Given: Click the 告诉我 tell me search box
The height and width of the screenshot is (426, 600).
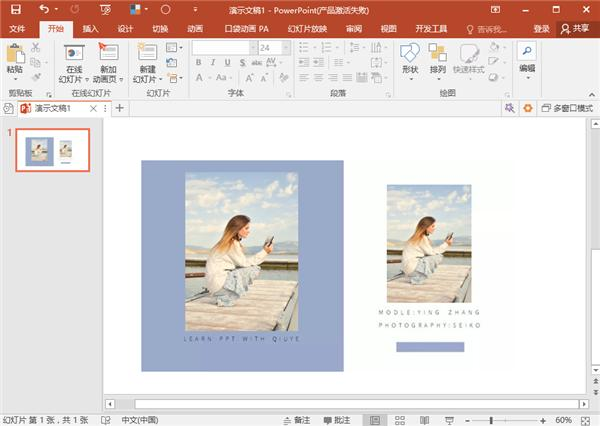Looking at the screenshot, I should tap(487, 29).
